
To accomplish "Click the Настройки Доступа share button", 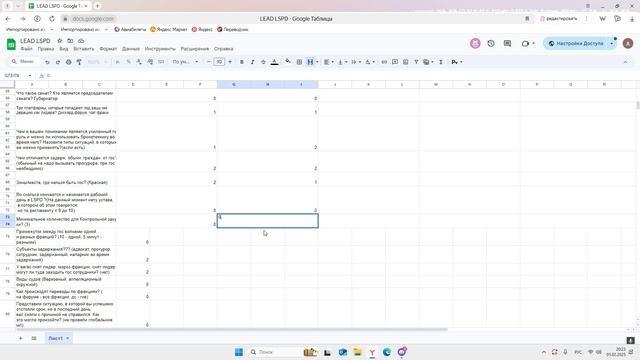I will pyautogui.click(x=576, y=43).
